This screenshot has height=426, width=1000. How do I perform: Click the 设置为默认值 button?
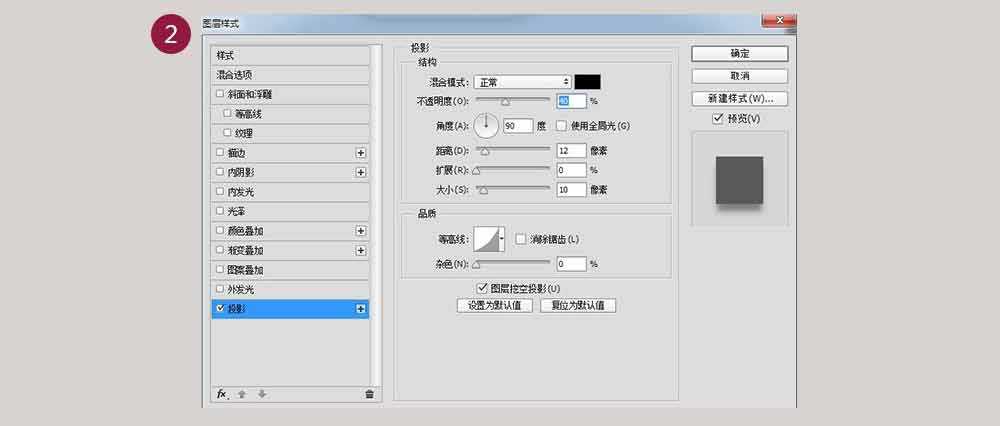click(495, 305)
